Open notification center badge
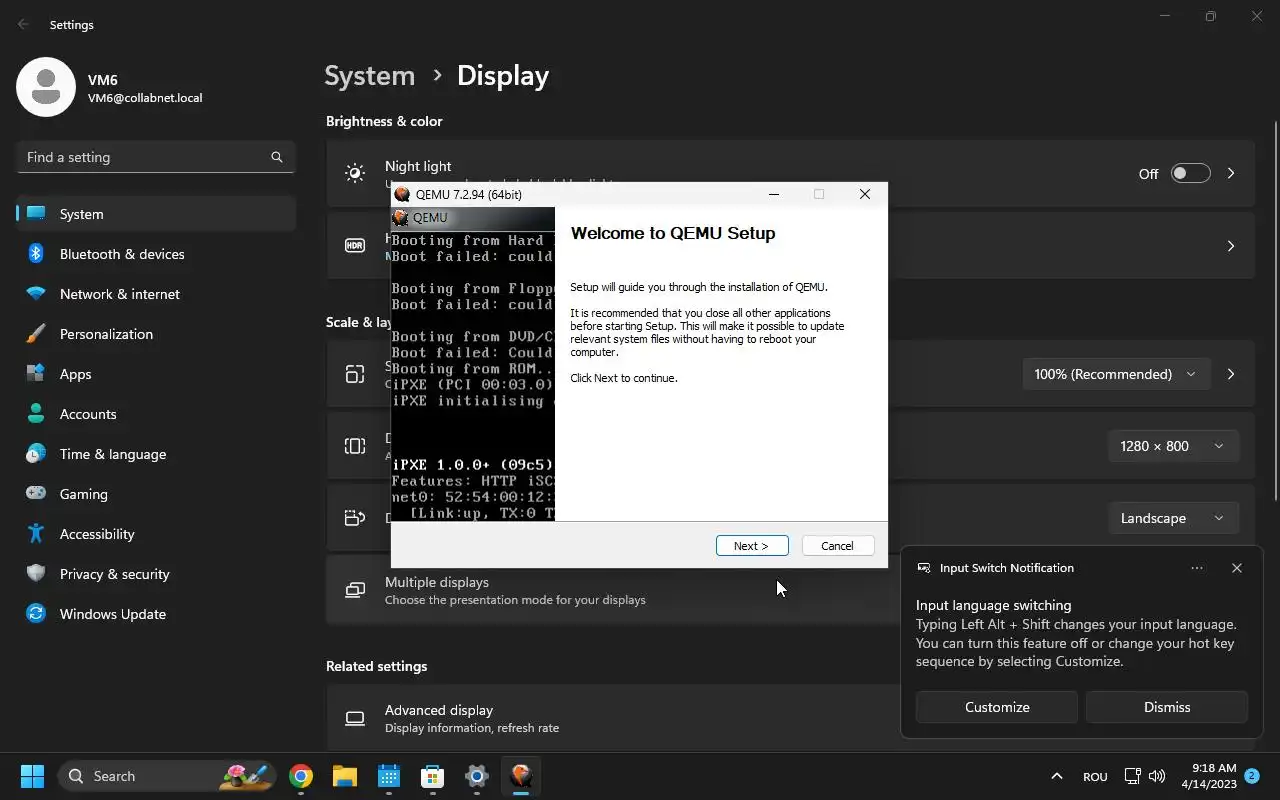Viewport: 1280px width, 800px height. (x=1251, y=775)
